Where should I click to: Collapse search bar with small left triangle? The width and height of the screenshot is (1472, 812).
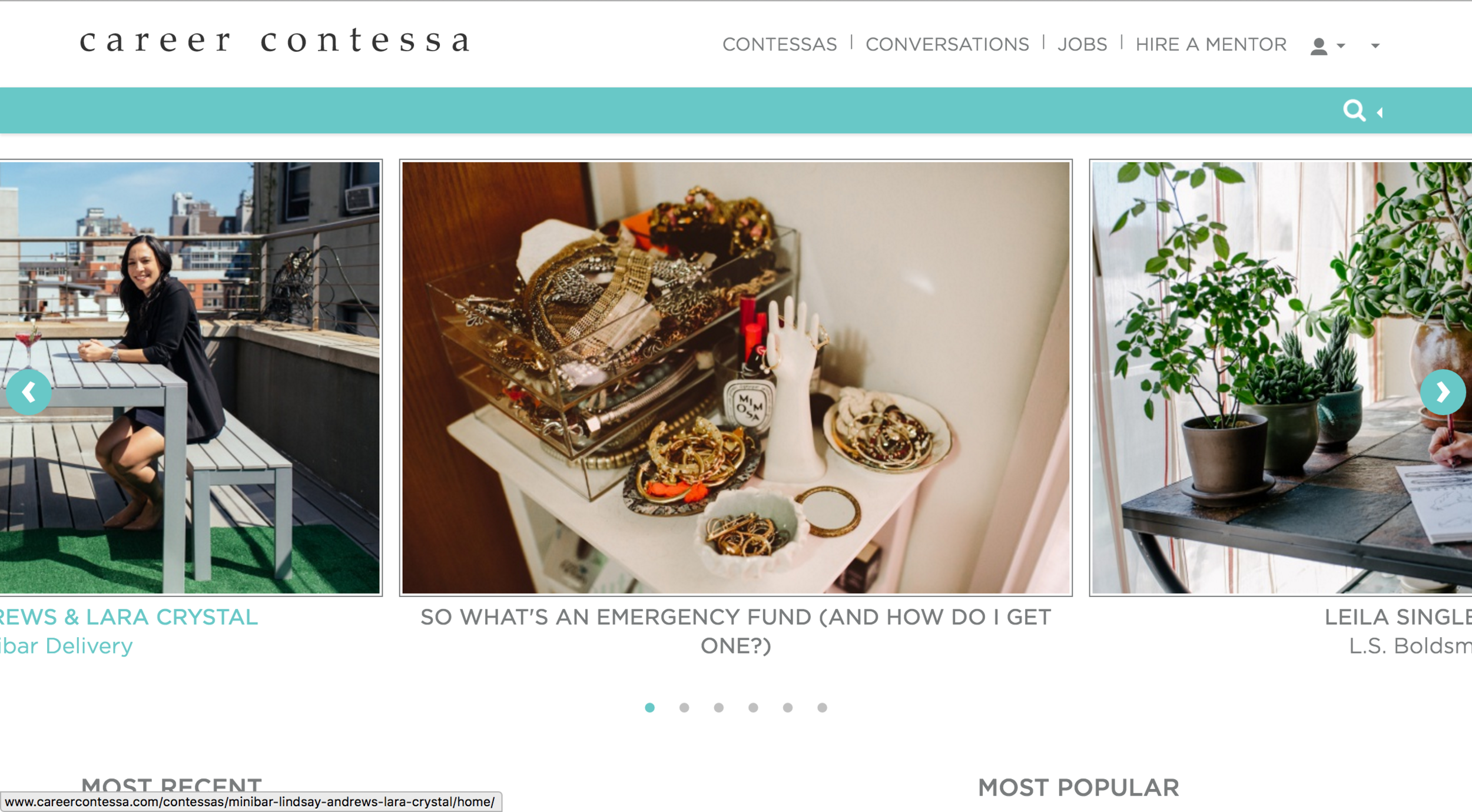[1380, 112]
